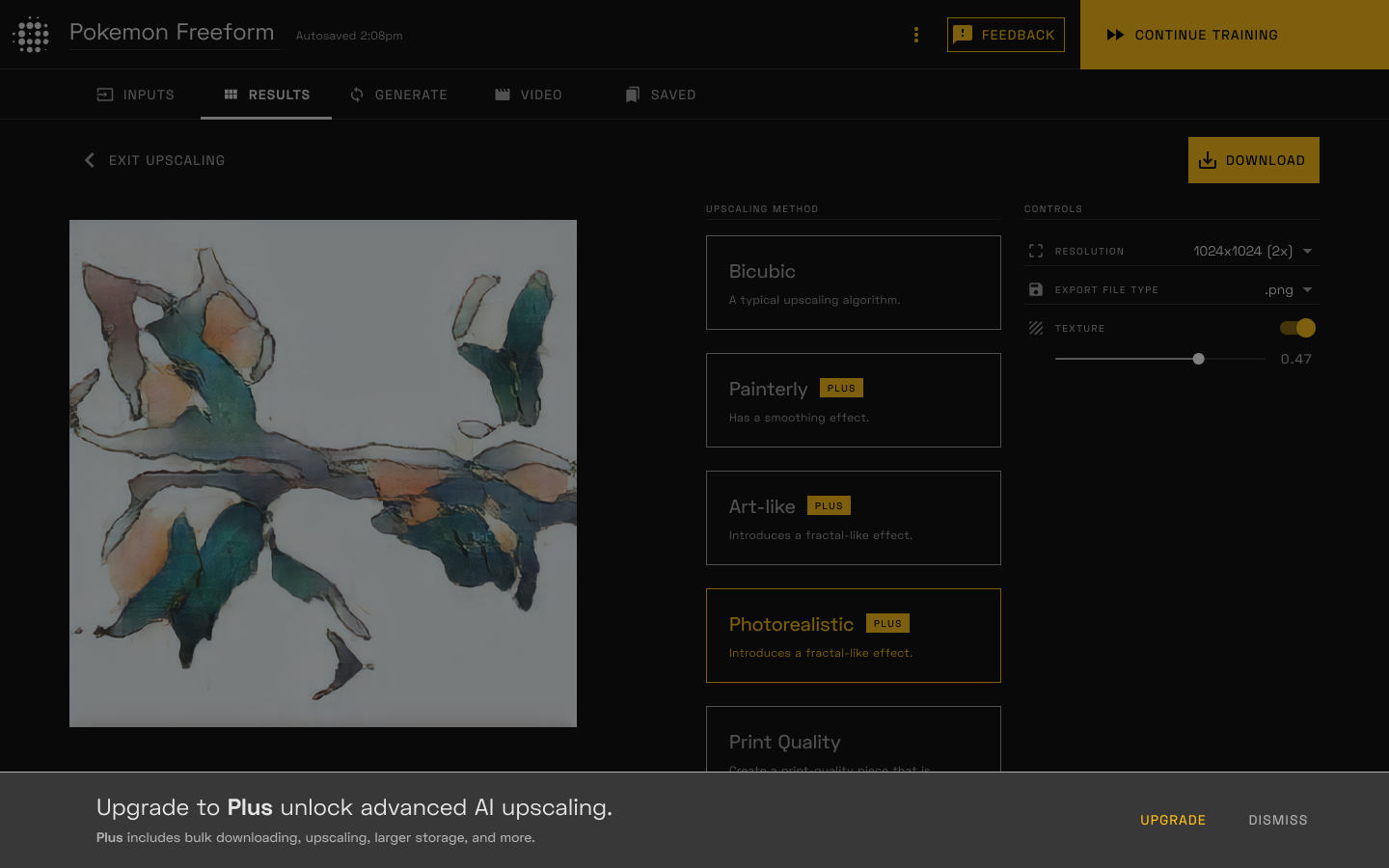This screenshot has height=868, width=1389.
Task: Dismiss the Upgrade to Plus banner
Action: click(1278, 820)
